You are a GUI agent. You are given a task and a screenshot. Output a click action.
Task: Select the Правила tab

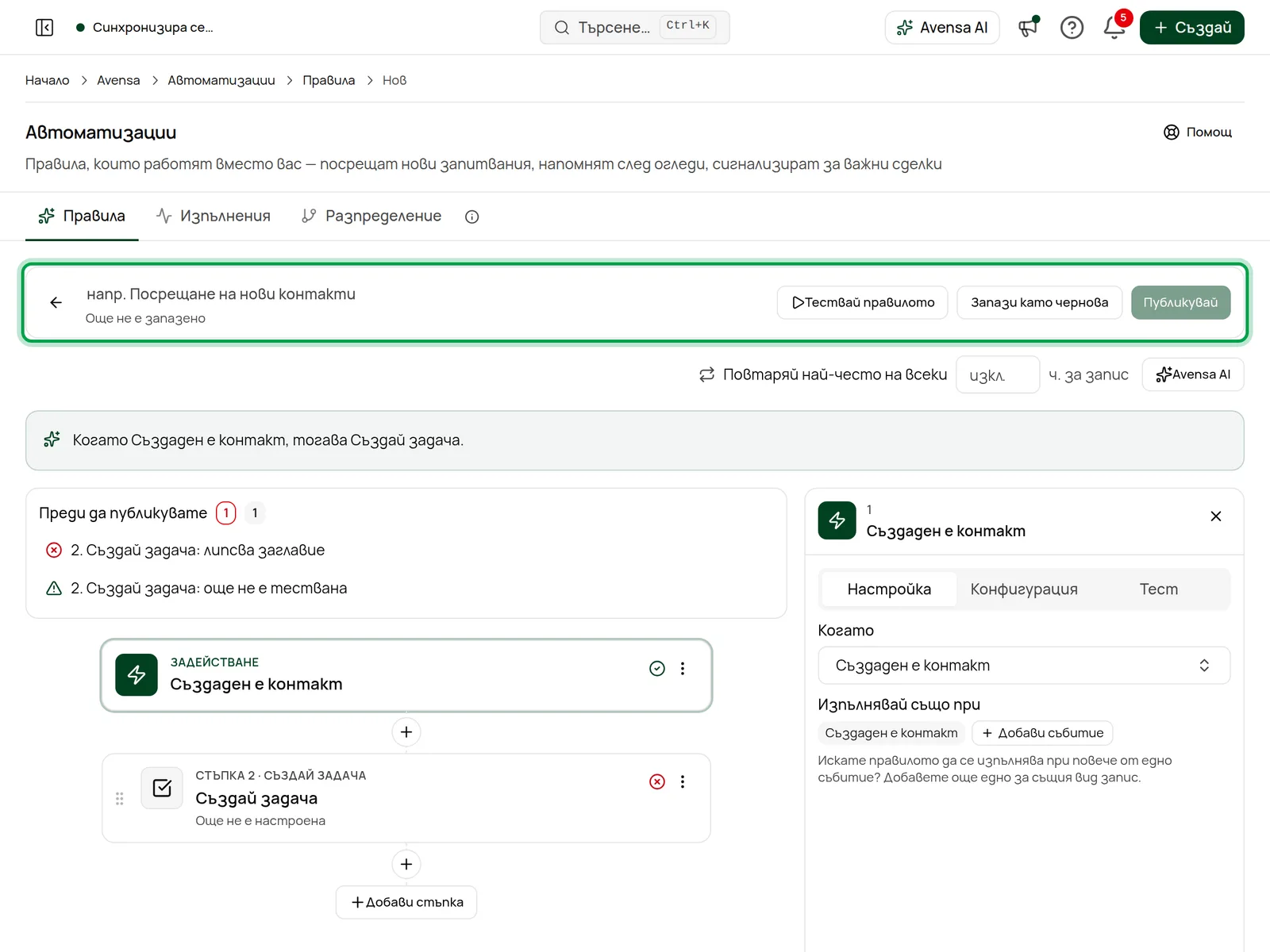pyautogui.click(x=82, y=216)
